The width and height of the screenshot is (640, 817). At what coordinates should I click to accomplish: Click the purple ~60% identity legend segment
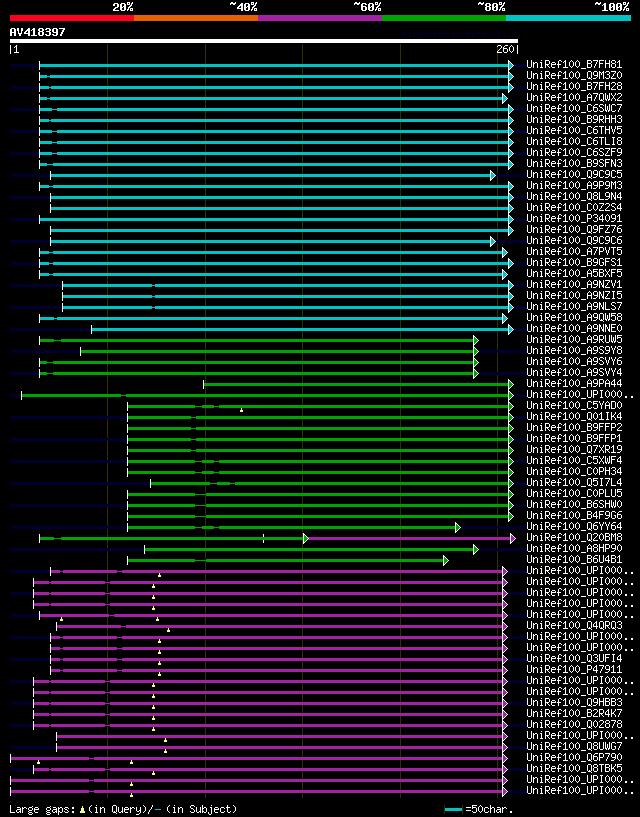320,18
